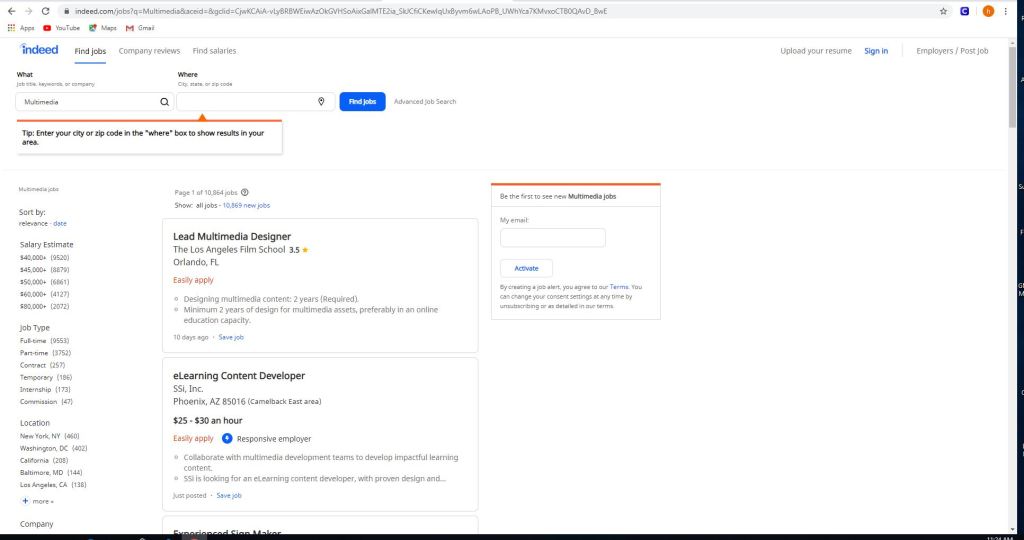This screenshot has width=1024, height=540.
Task: Click the browser reload icon
Action: coord(45,11)
